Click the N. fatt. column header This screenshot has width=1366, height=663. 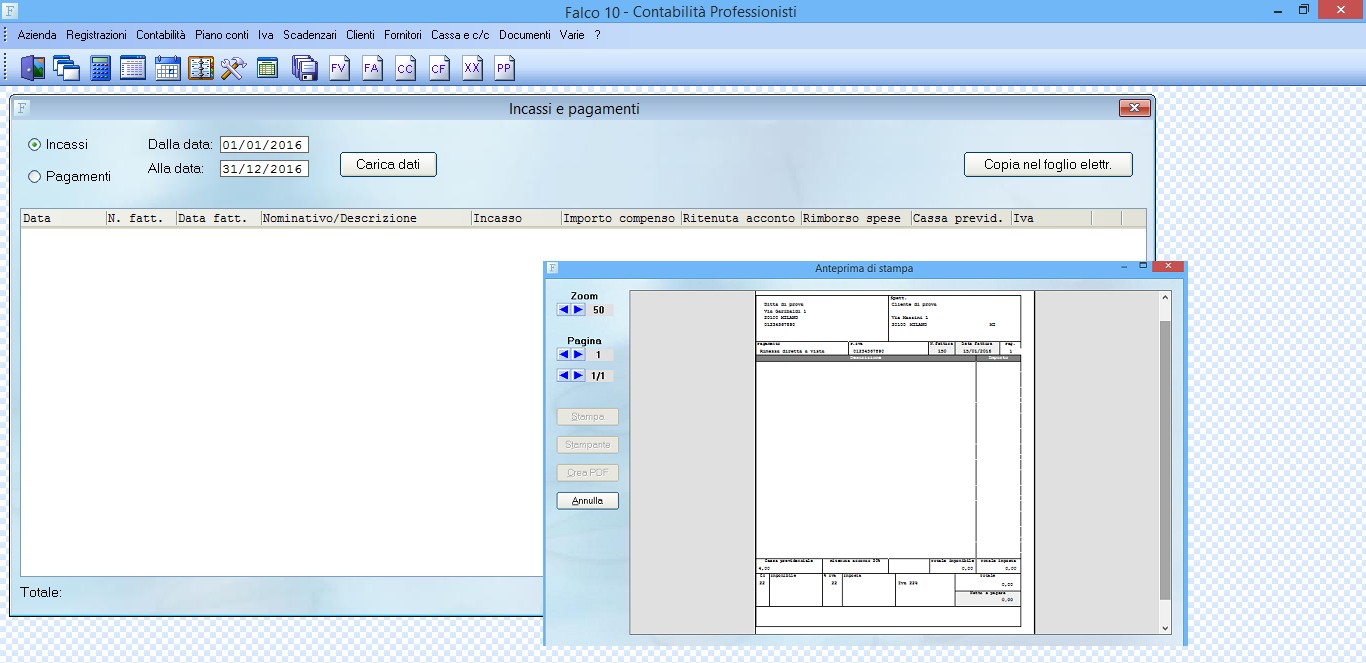141,218
